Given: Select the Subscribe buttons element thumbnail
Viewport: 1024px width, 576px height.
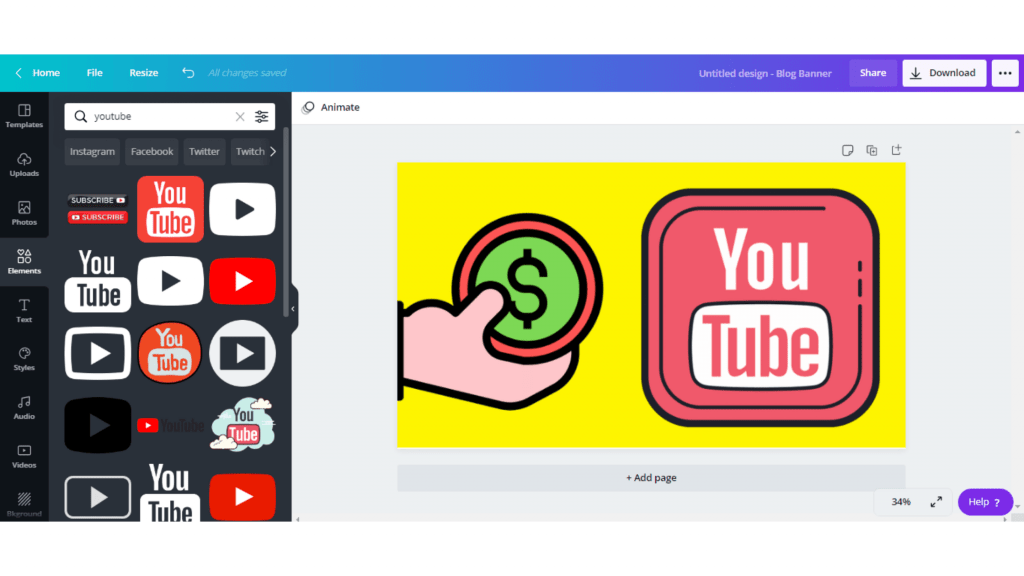Looking at the screenshot, I should click(x=98, y=209).
